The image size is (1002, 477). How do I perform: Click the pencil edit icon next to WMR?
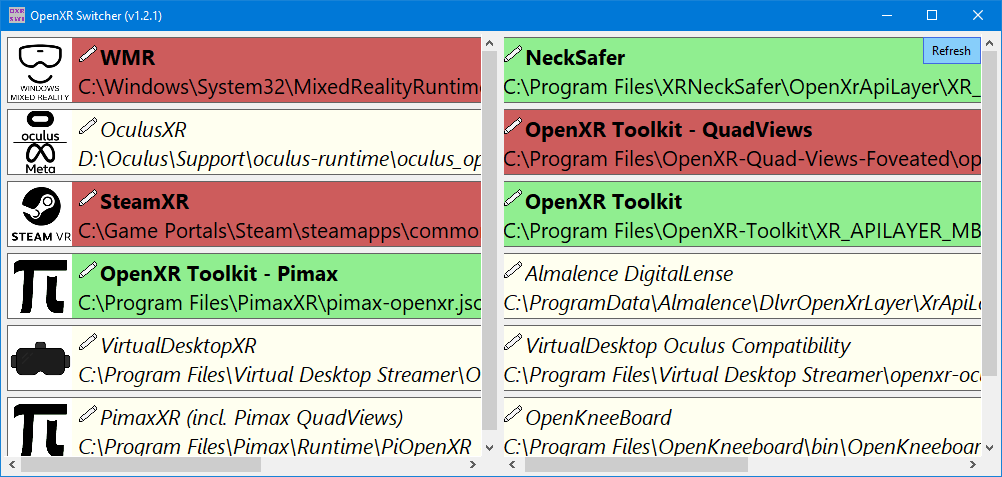(x=87, y=54)
